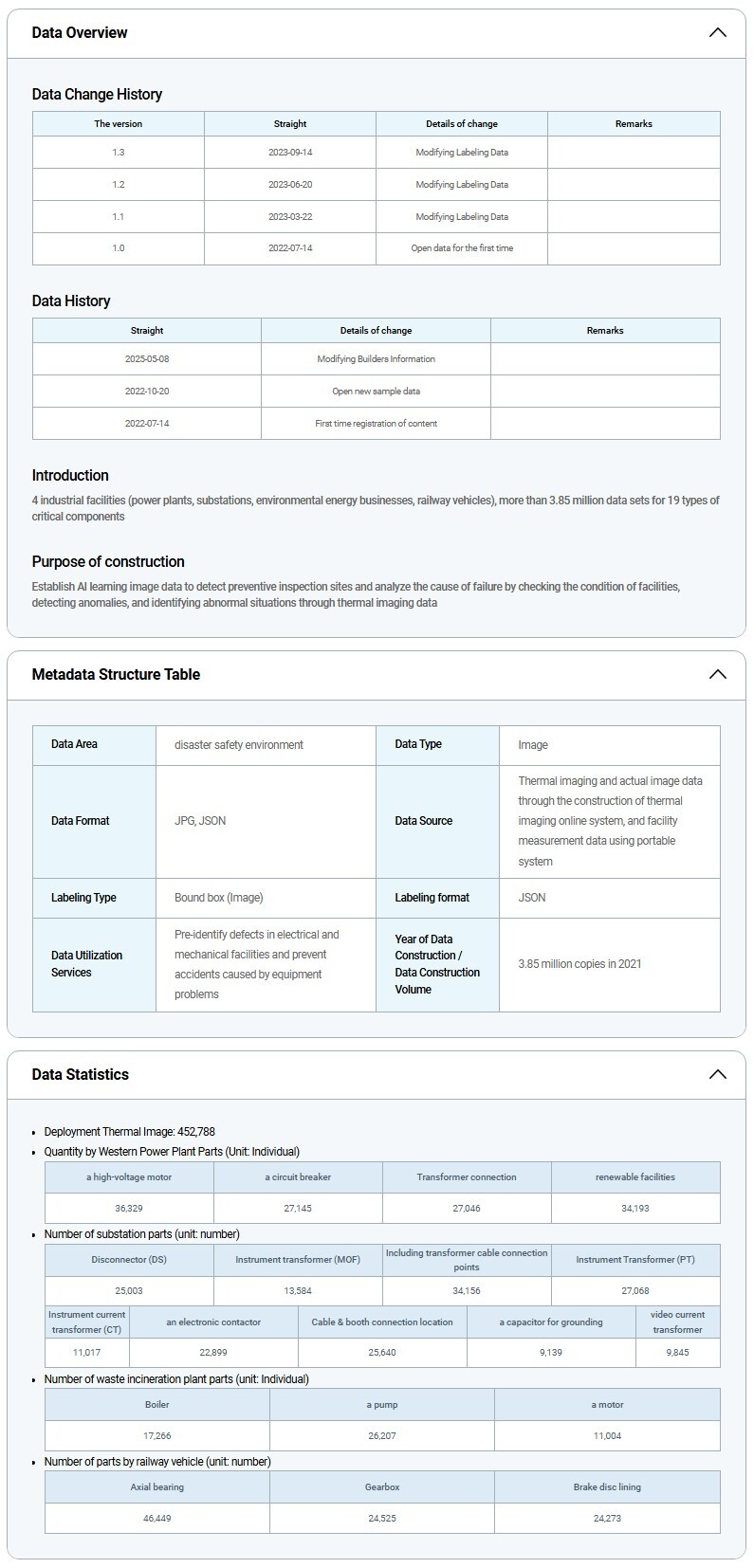The height and width of the screenshot is (1568, 754).
Task: Click the Data Overview panel title
Action: coord(80,33)
